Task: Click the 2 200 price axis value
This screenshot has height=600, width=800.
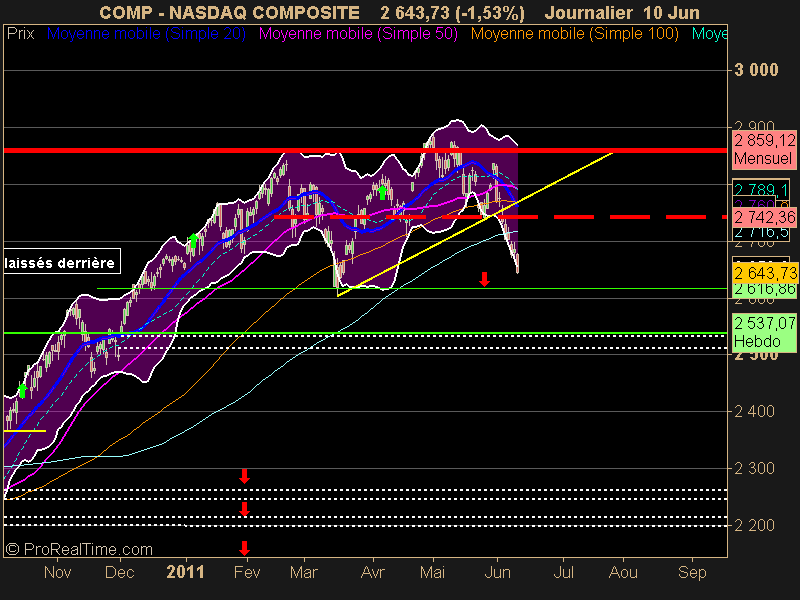Action: (x=754, y=525)
